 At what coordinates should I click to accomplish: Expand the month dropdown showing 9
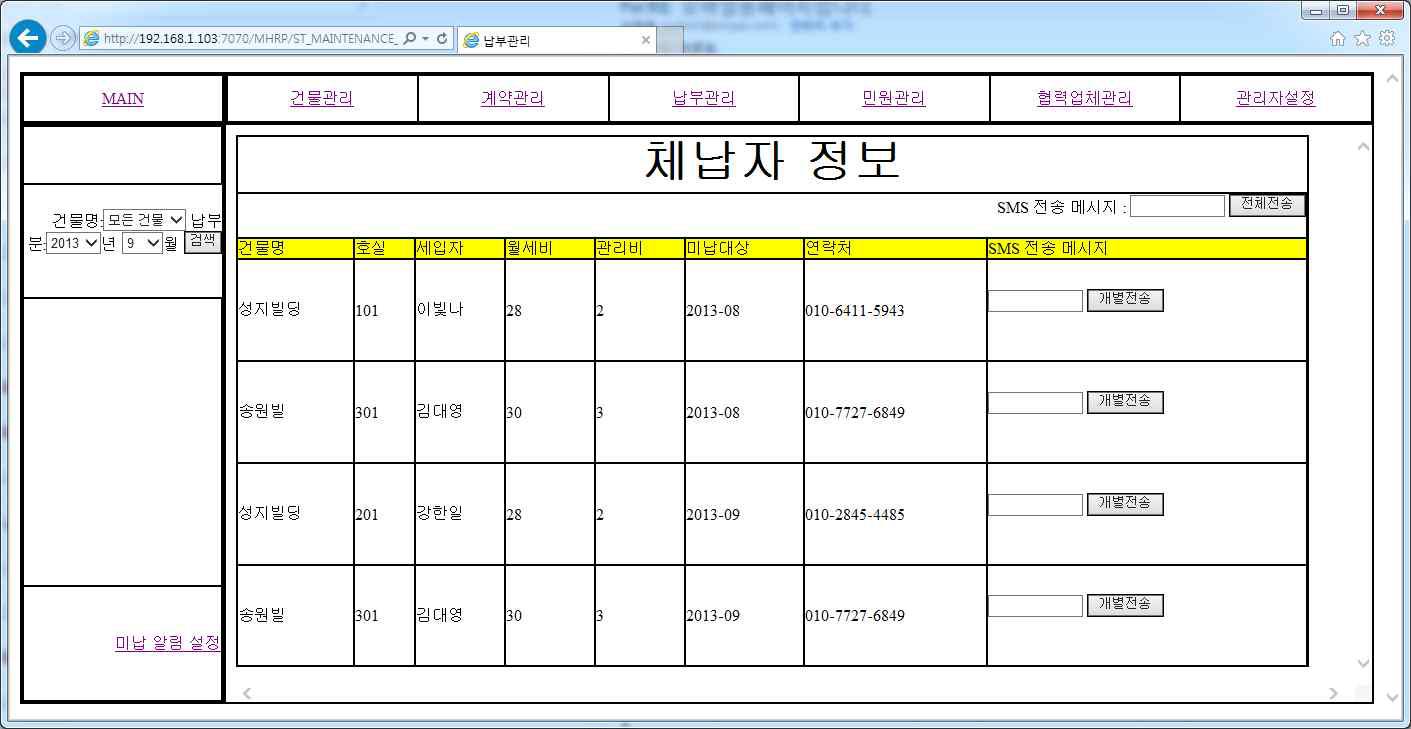click(x=142, y=243)
